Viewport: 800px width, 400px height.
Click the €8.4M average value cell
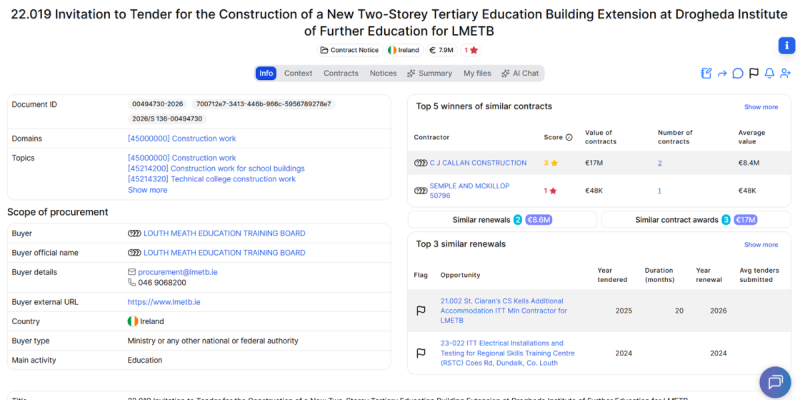coord(748,163)
